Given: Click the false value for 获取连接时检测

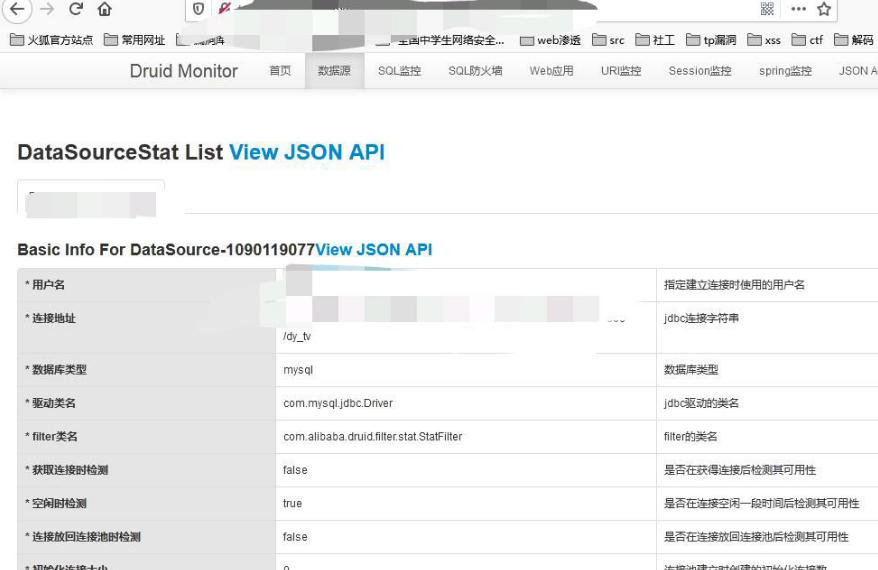Looking at the screenshot, I should tap(295, 470).
